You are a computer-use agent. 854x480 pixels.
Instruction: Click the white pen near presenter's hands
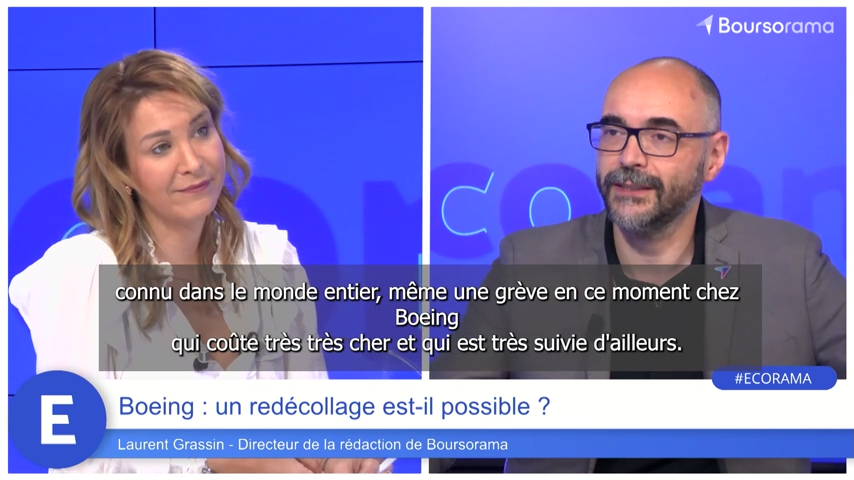click(x=386, y=465)
